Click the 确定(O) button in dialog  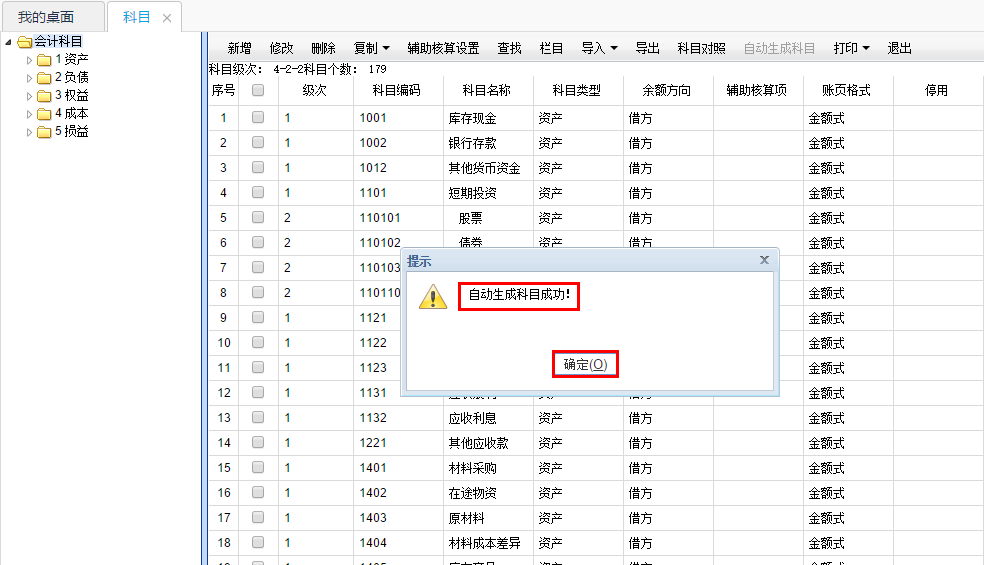pyautogui.click(x=585, y=365)
